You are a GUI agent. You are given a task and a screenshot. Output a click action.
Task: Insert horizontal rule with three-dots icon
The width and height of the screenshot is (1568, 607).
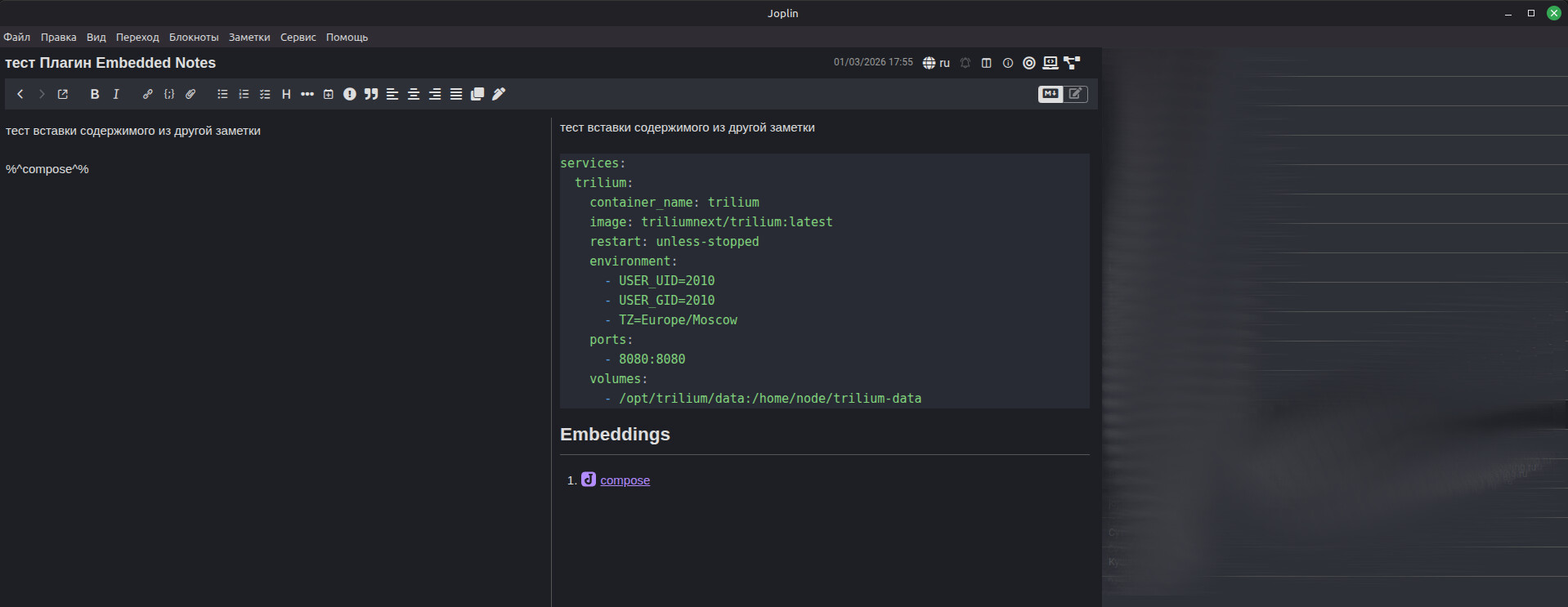[x=307, y=94]
